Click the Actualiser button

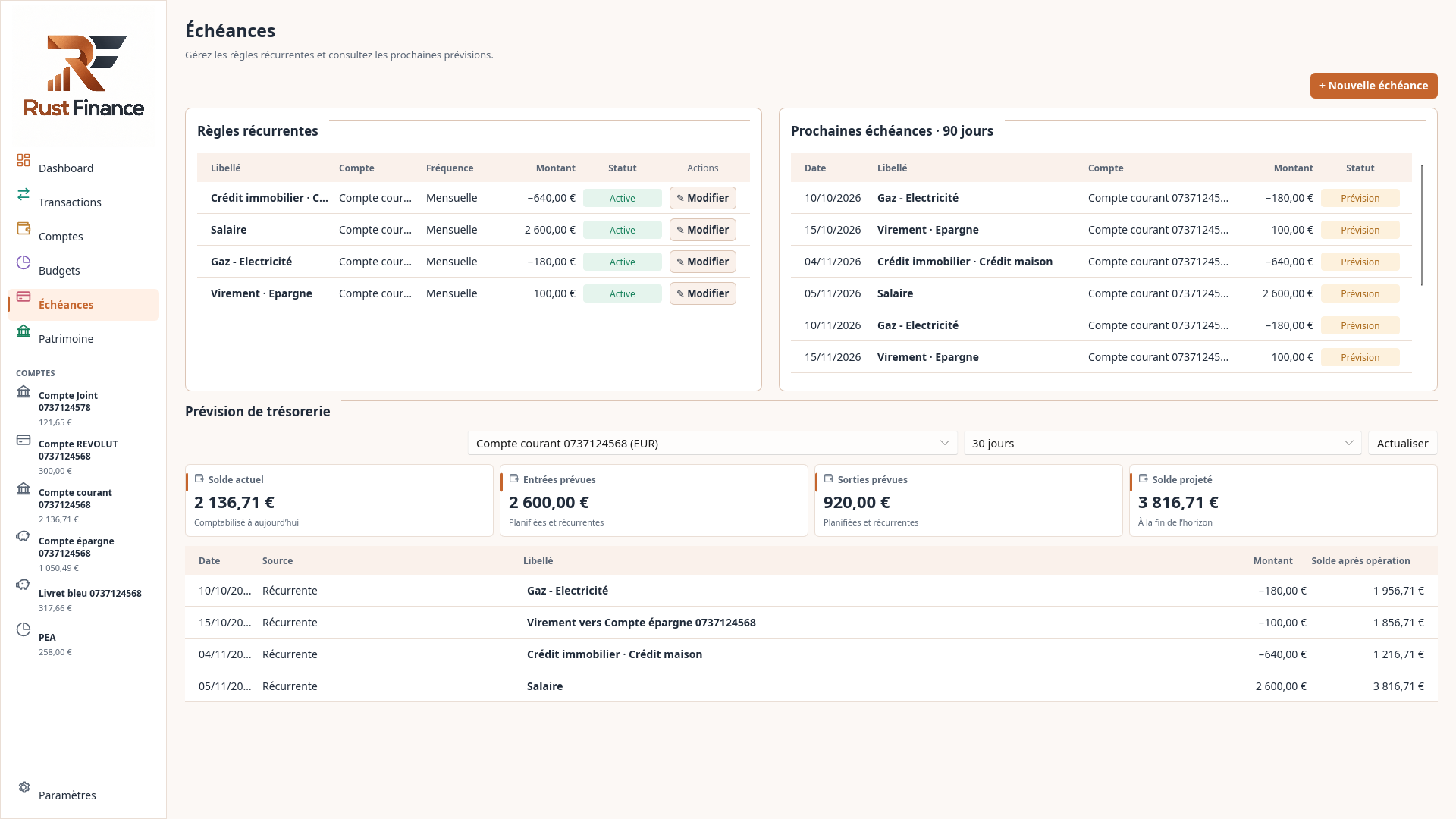(x=1402, y=443)
